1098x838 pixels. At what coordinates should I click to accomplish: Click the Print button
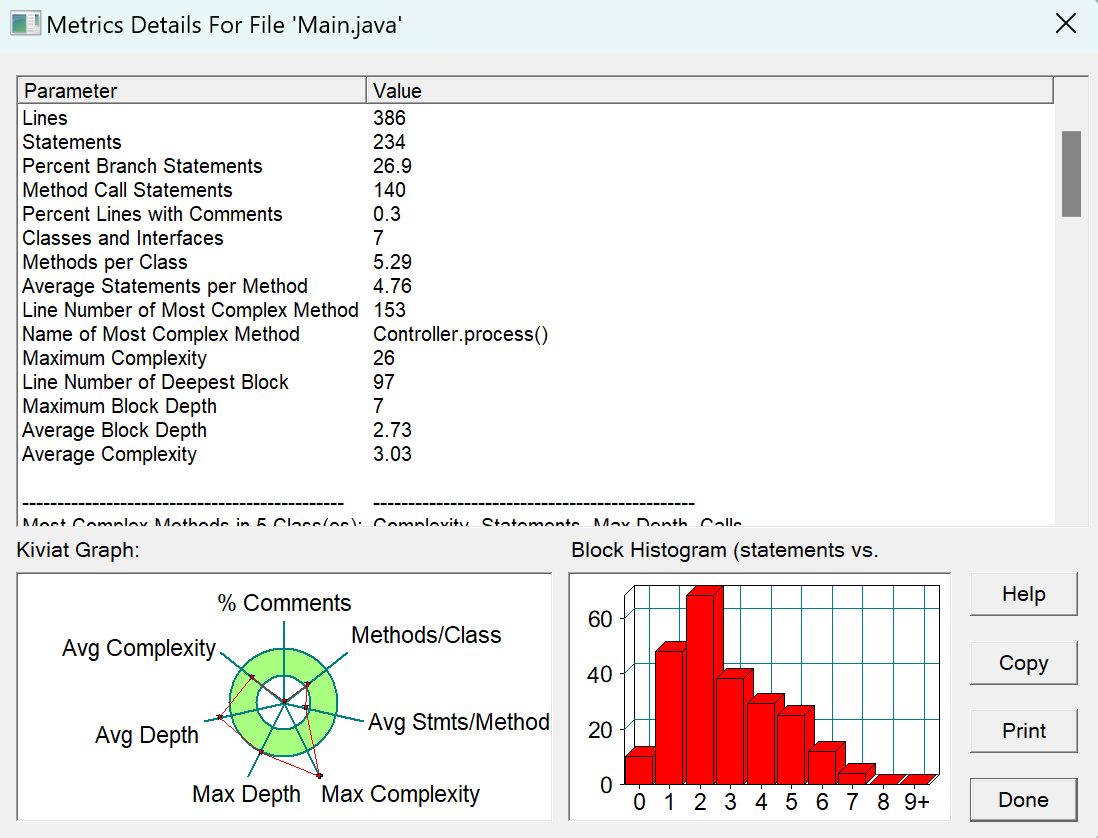pyautogui.click(x=1023, y=731)
